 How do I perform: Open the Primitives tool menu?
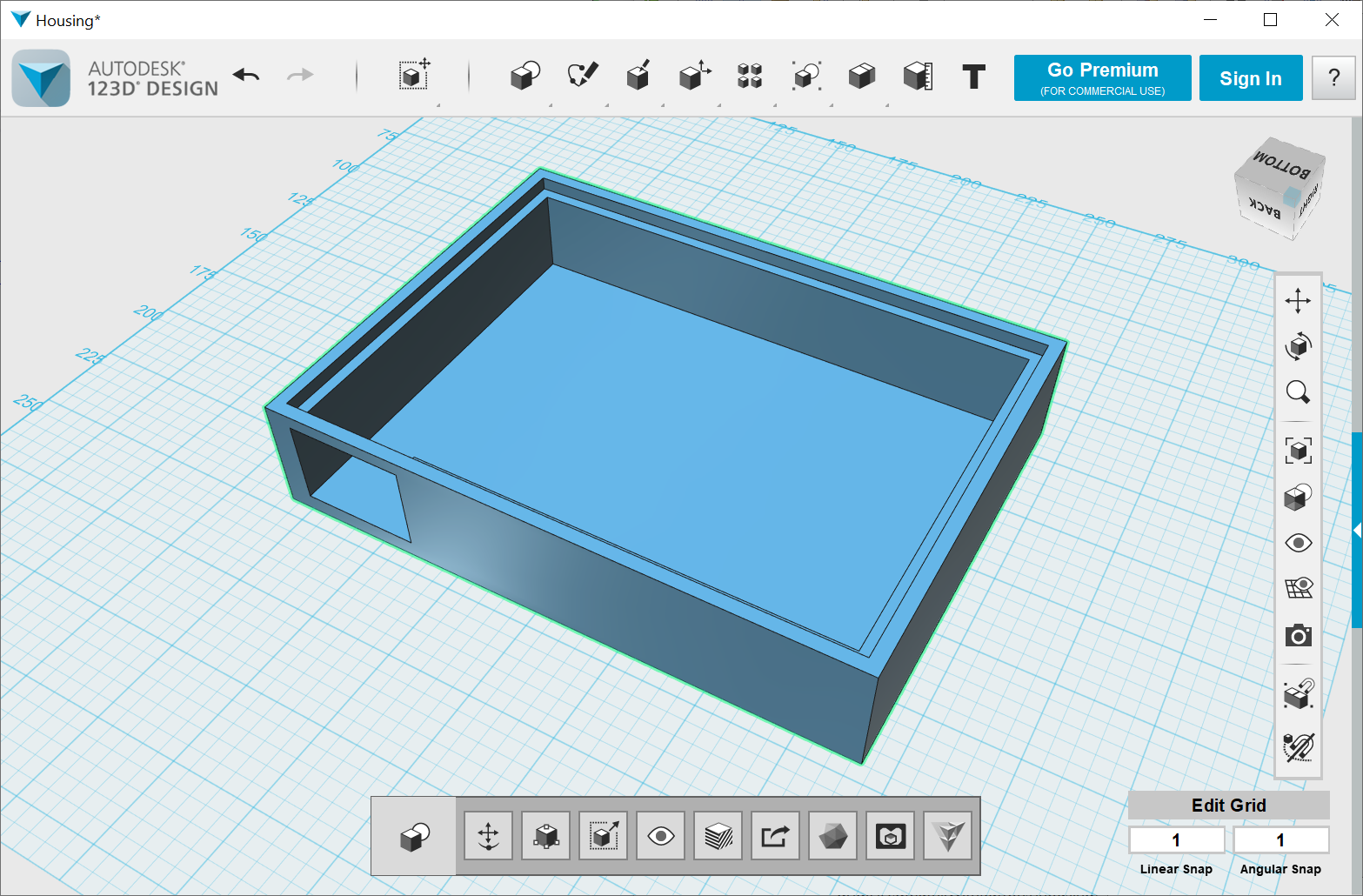click(x=524, y=76)
